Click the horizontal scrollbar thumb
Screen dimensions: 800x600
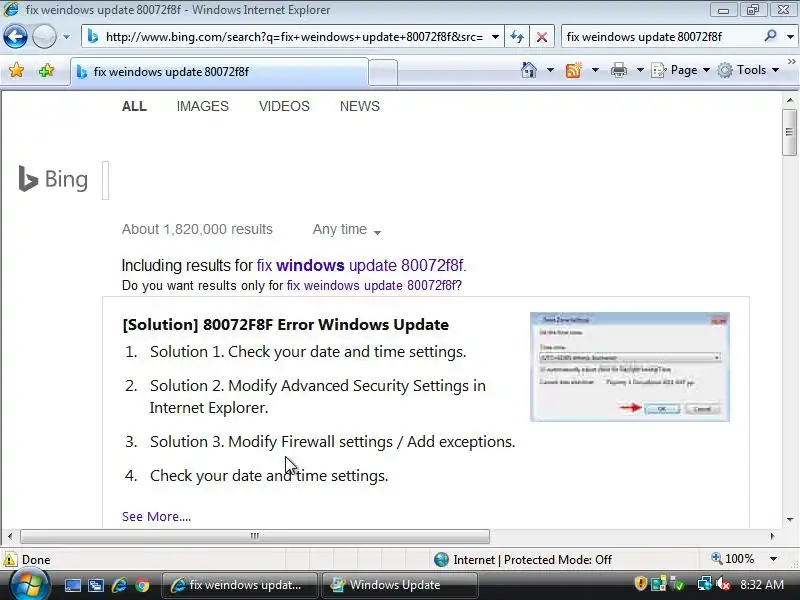point(255,536)
